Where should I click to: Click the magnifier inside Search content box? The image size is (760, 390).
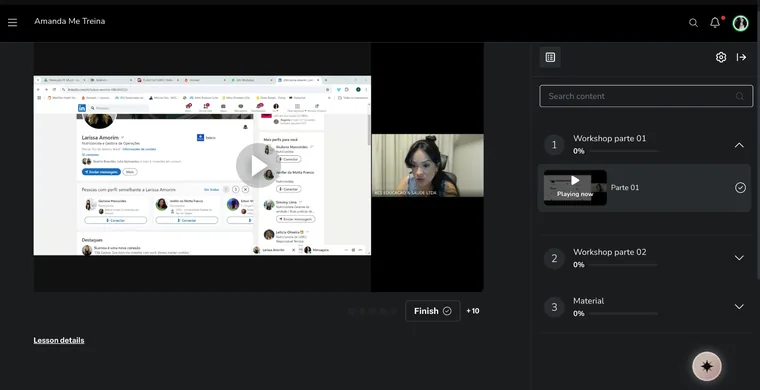pyautogui.click(x=739, y=96)
